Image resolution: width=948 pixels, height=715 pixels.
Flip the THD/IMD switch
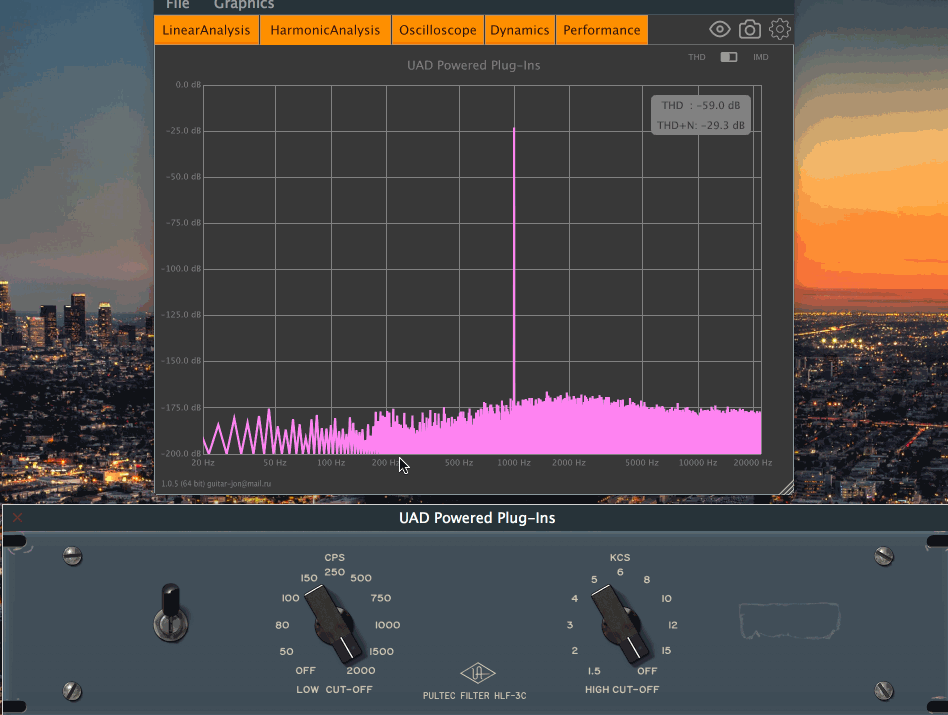(729, 57)
